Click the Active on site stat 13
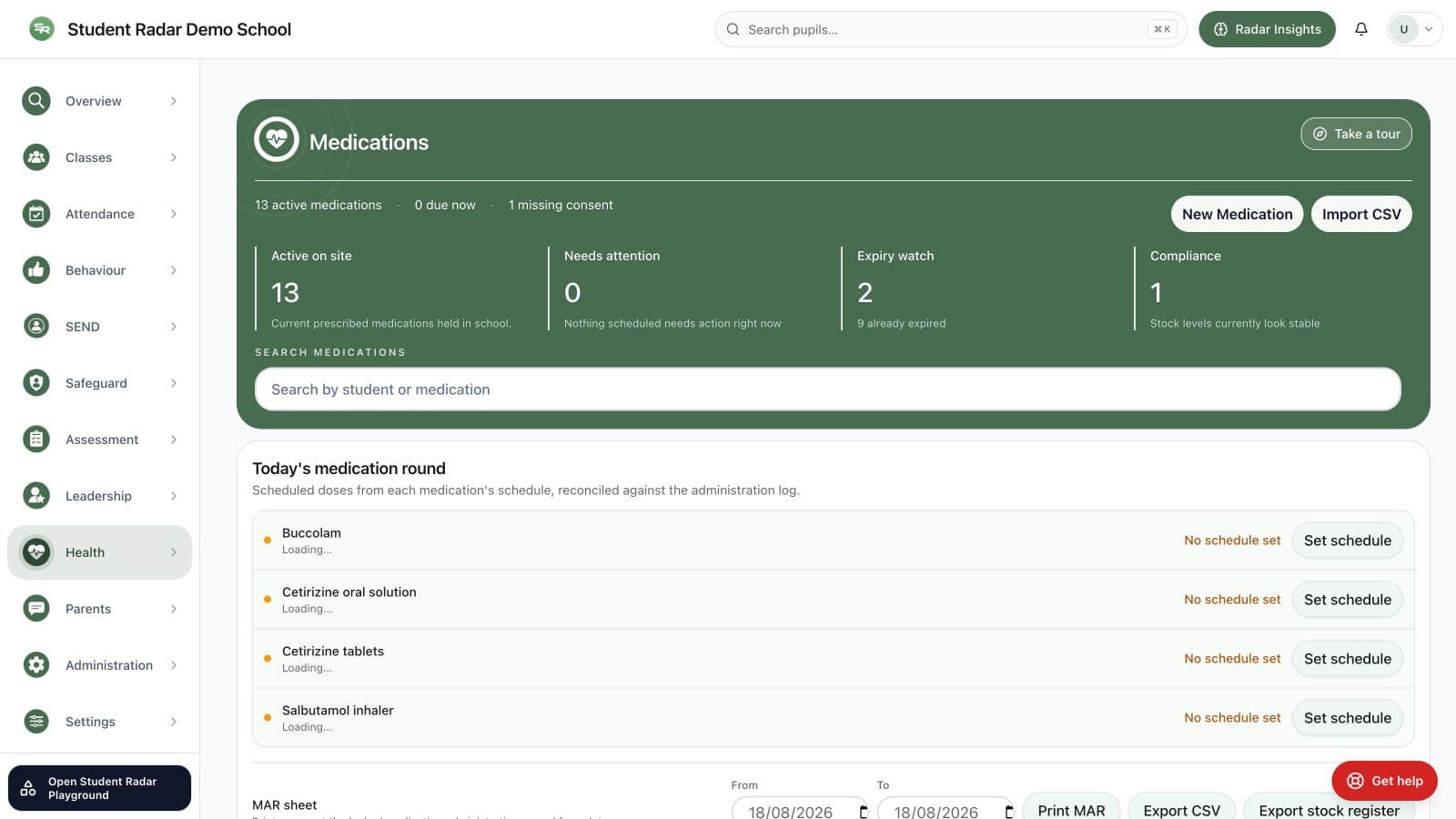1456x819 pixels. [285, 292]
